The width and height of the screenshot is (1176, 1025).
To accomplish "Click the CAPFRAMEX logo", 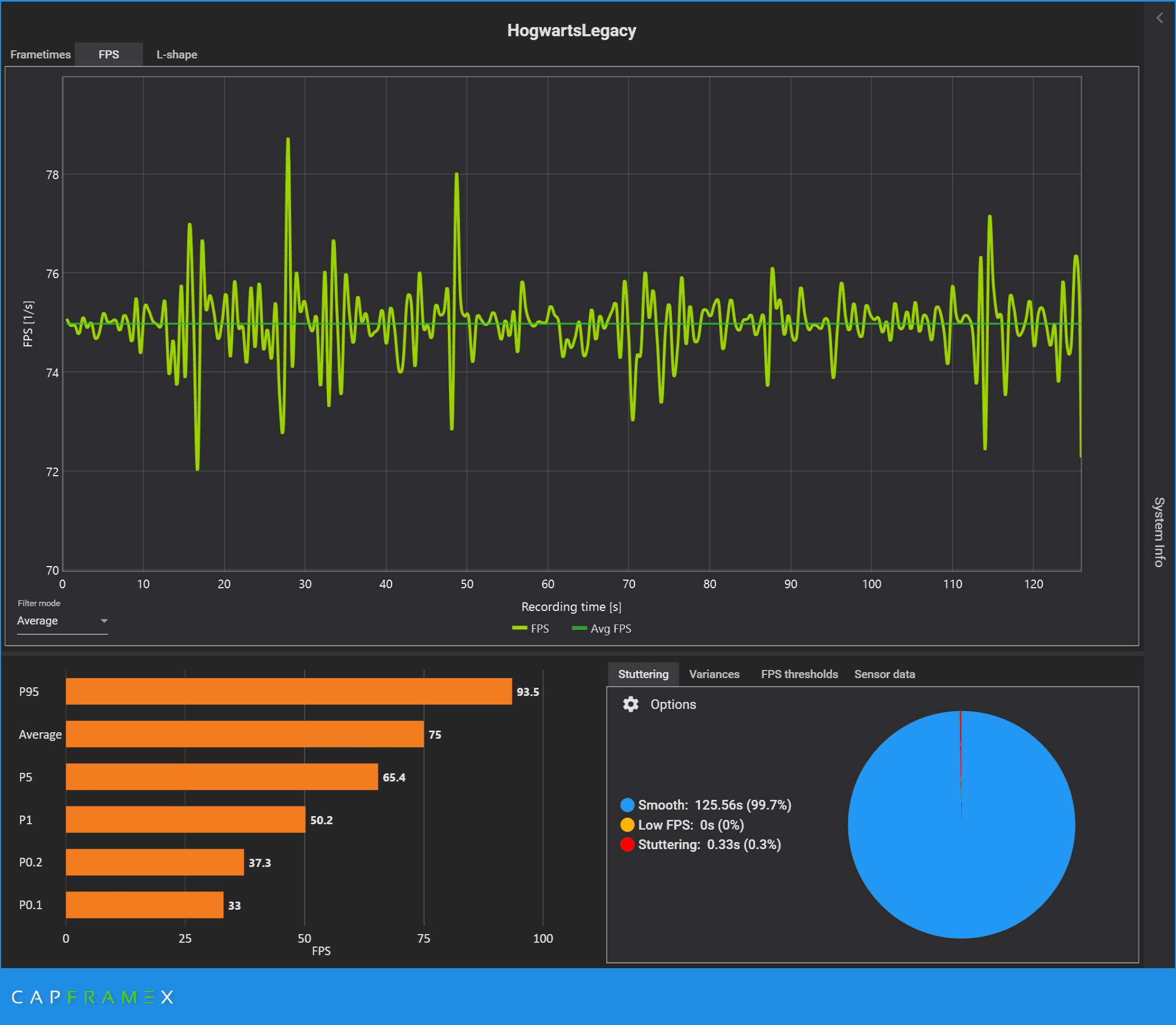I will tap(93, 997).
